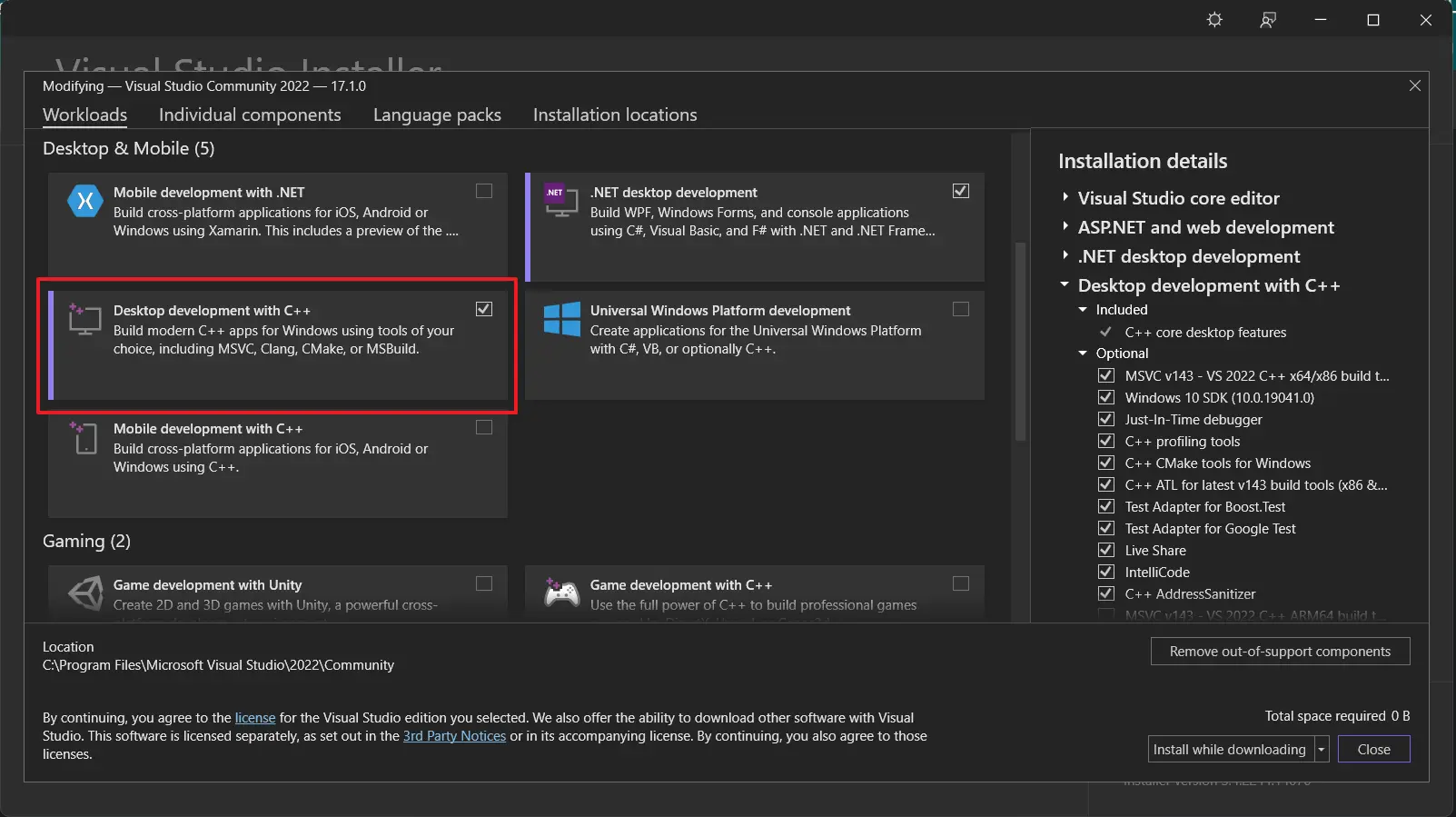Click the Xamarin icon for Mobile development with .NET
Screen dimensions: 1456x817
click(85, 201)
